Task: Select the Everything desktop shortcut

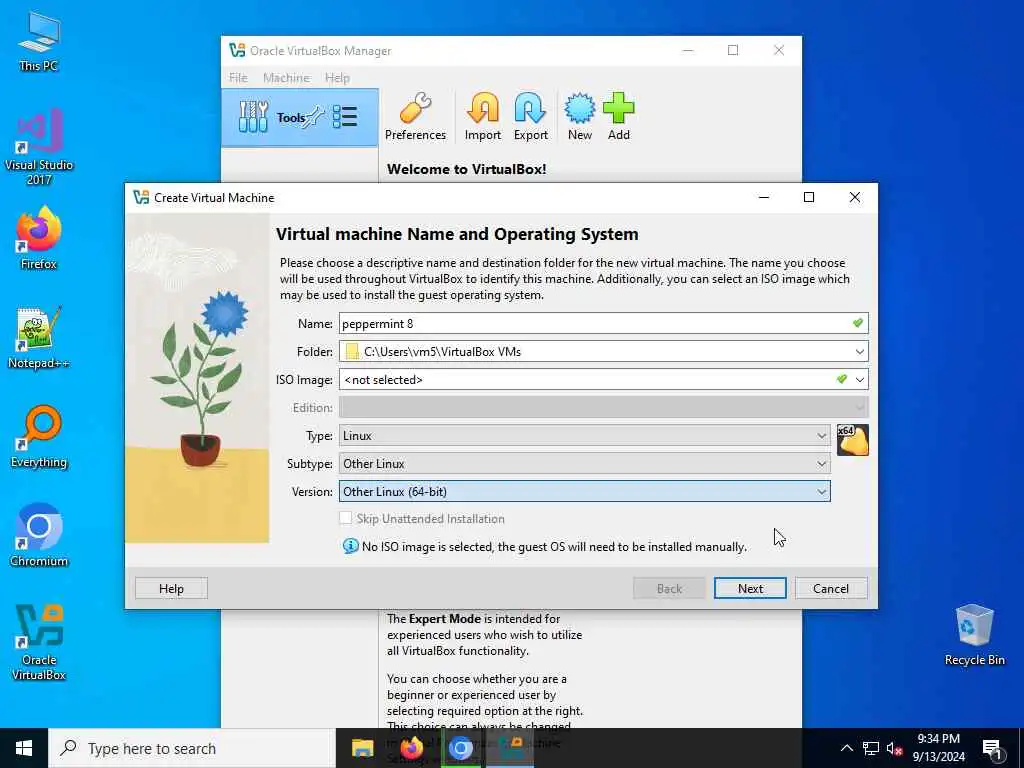Action: (x=39, y=437)
